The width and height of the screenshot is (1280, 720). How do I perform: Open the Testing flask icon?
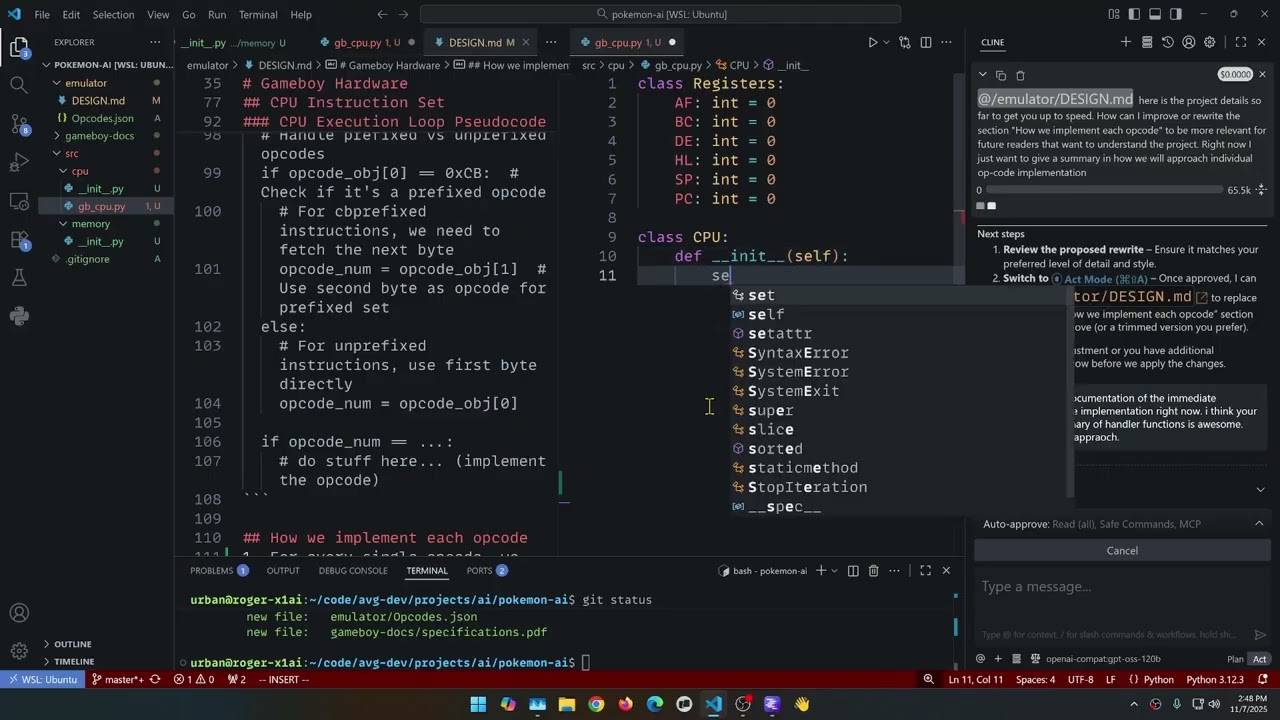tap(19, 278)
